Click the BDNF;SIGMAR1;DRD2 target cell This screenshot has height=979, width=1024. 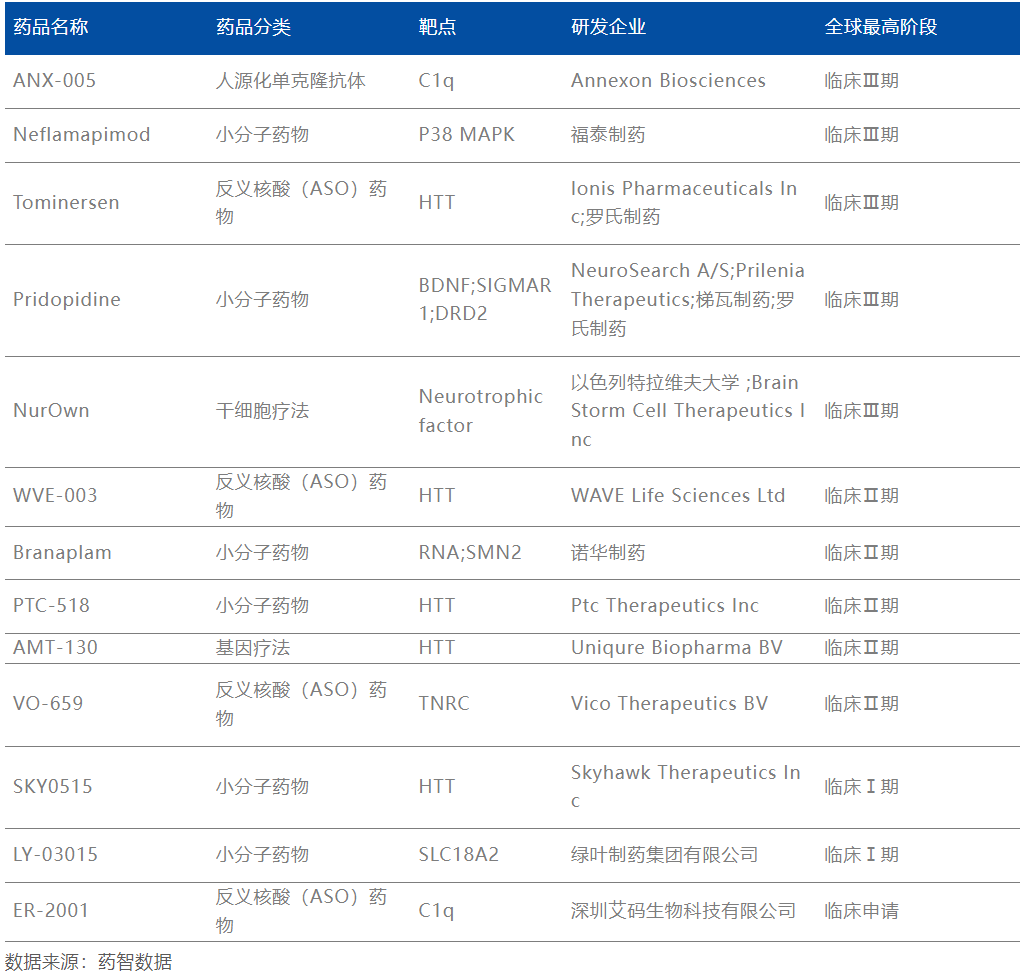point(485,299)
